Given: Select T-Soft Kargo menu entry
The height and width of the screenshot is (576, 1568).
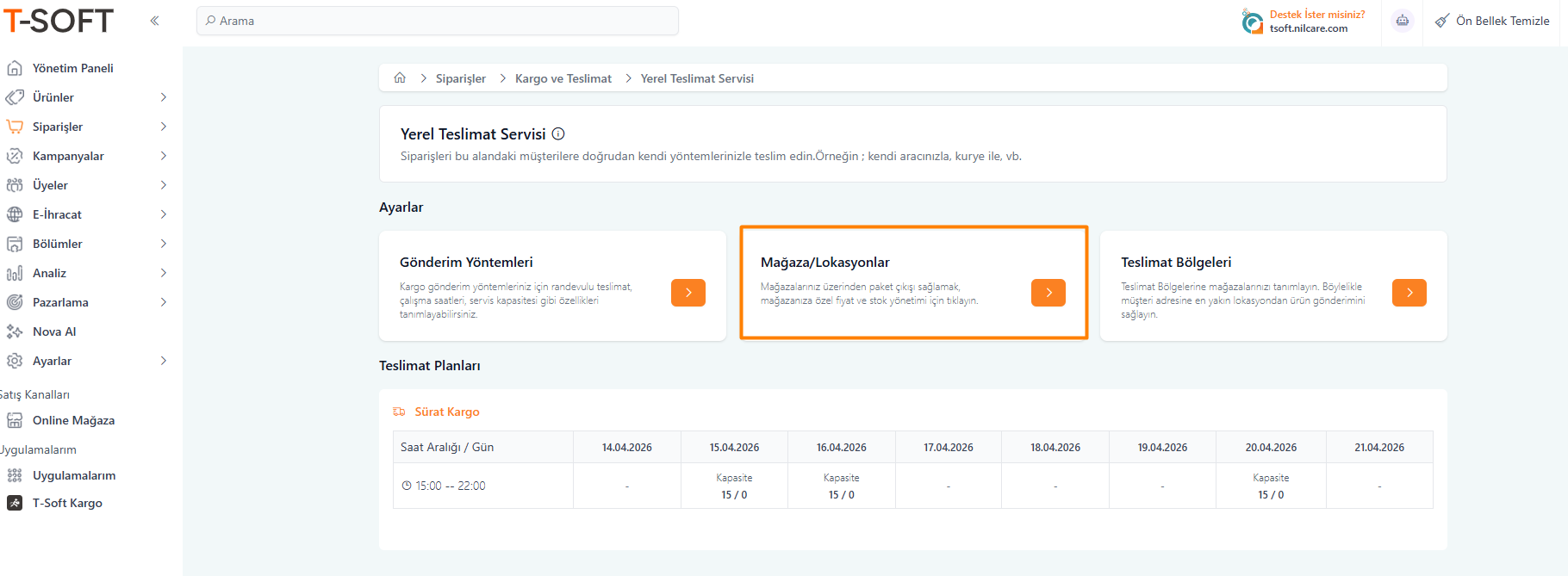Looking at the screenshot, I should pyautogui.click(x=67, y=503).
